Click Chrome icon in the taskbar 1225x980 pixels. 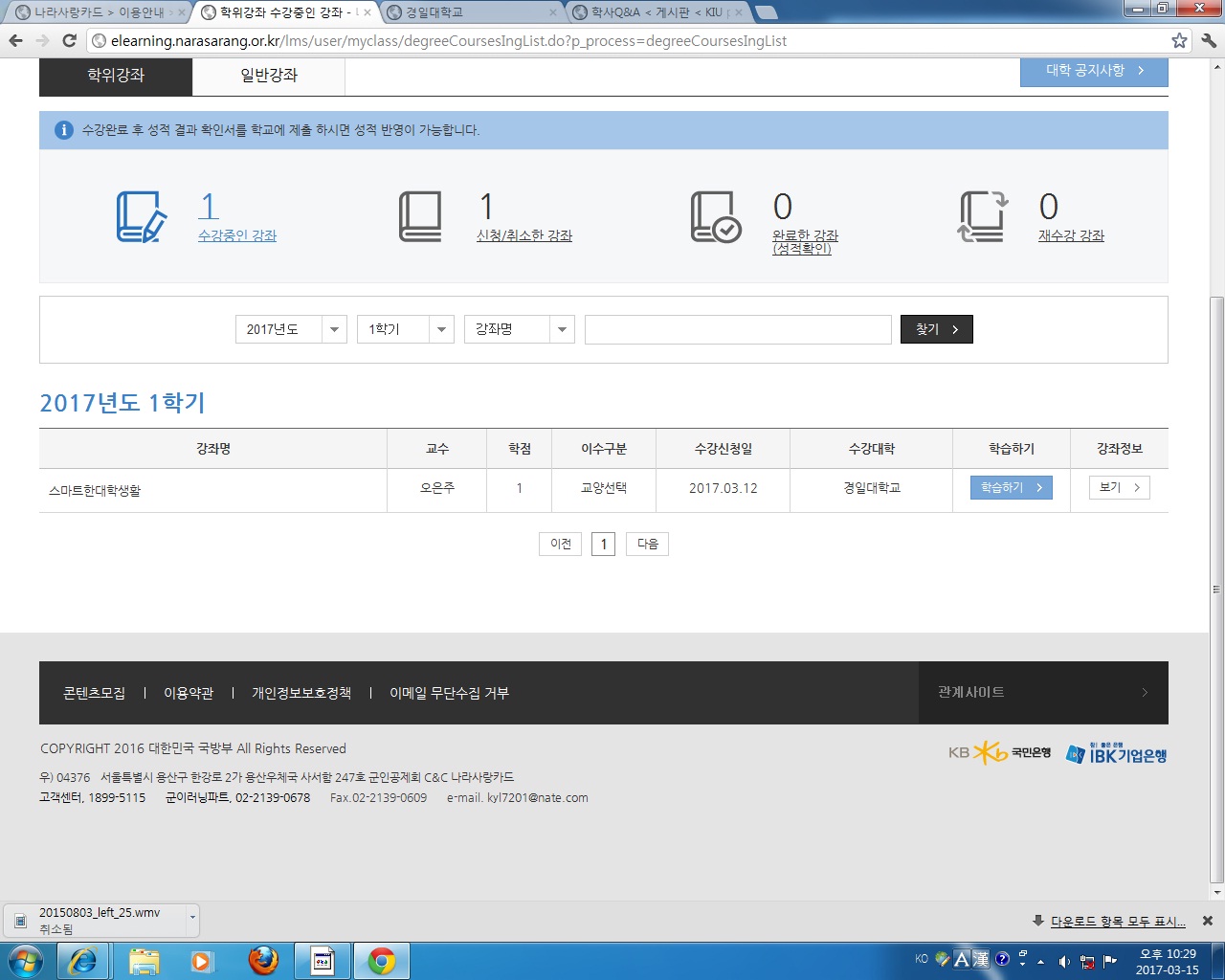(382, 961)
